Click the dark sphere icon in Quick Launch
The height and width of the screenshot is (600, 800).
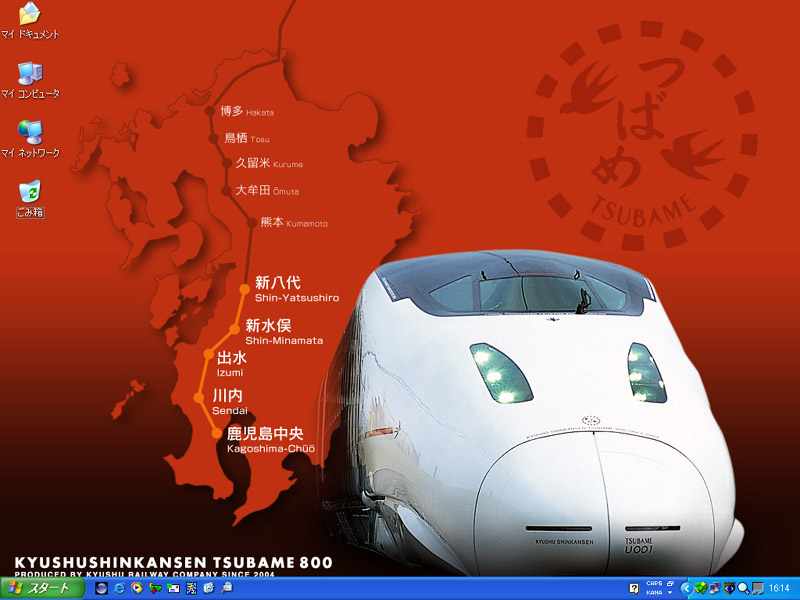[101, 588]
